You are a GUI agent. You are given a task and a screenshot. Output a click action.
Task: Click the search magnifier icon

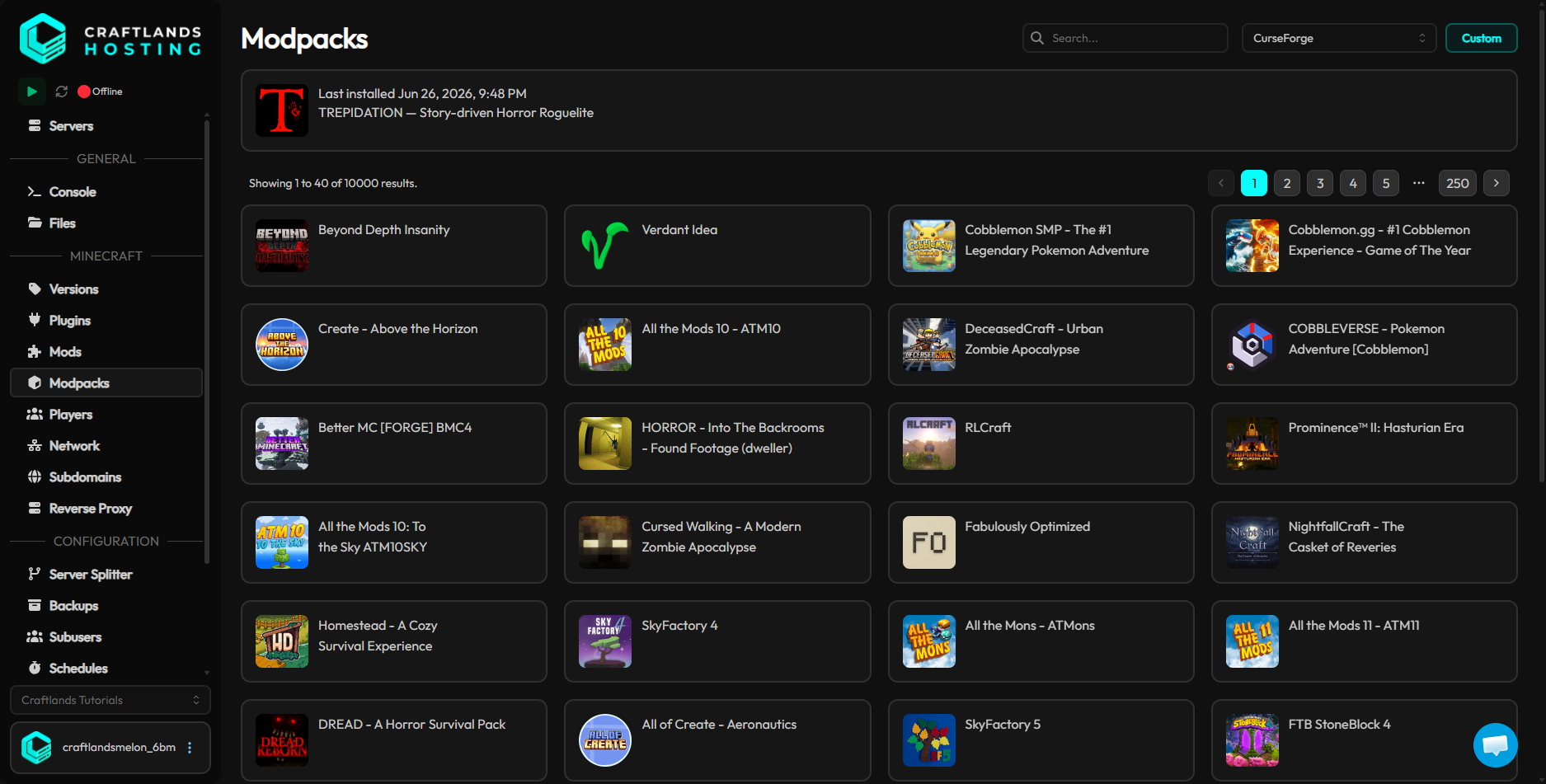1037,38
